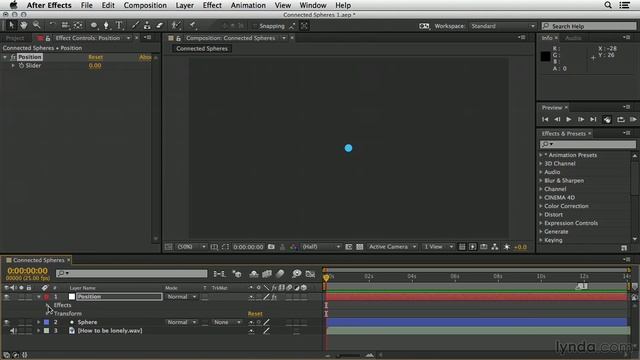640x360 pixels.
Task: Select the Hand tool
Action: click(x=24, y=25)
